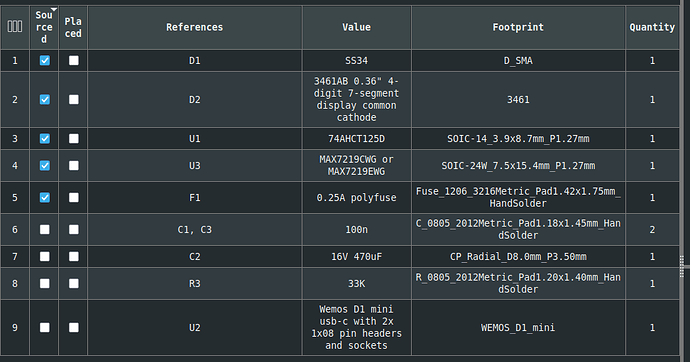Mark C2 470uF capacitor as Sourced
This screenshot has width=690, height=362.
[x=44, y=256]
